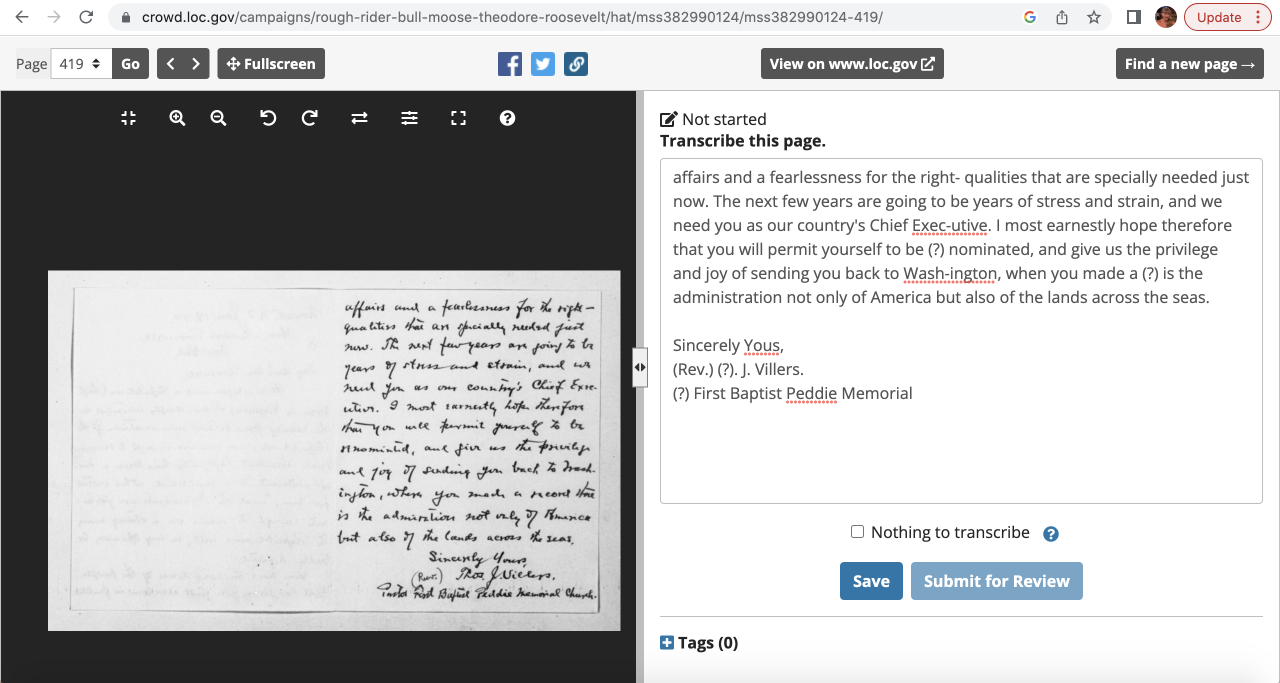Flip the image with the swap arrows icon
Viewport: 1280px width, 683px height.
pyautogui.click(x=360, y=118)
